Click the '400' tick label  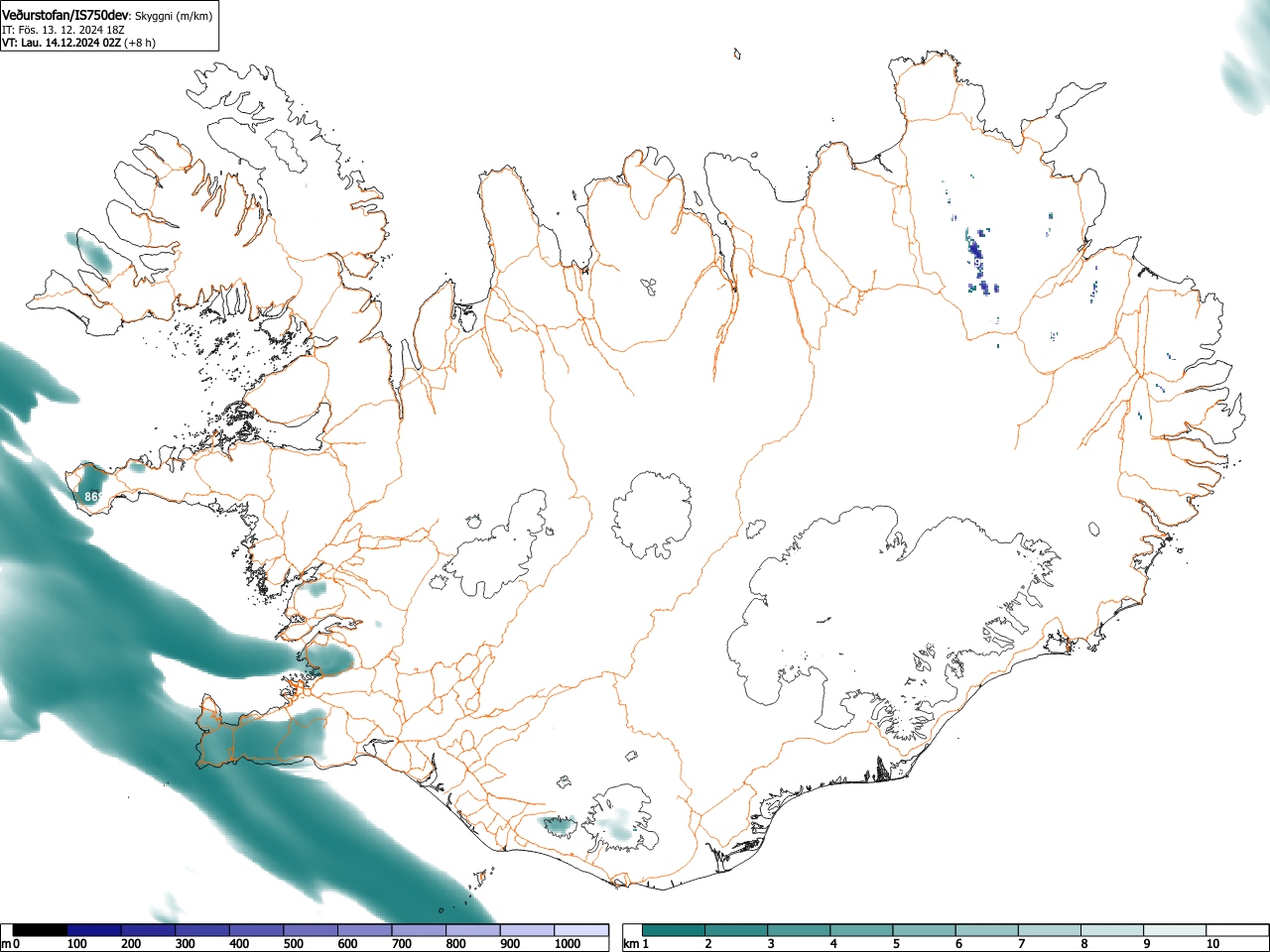[x=239, y=944]
